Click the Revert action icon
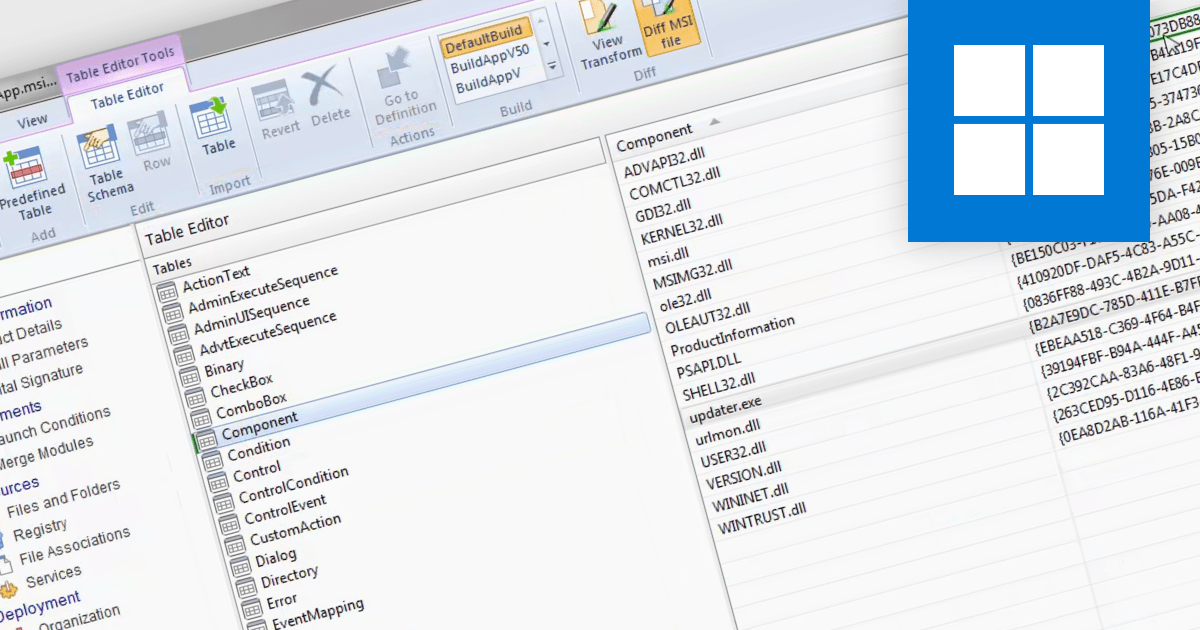The height and width of the screenshot is (630, 1200). click(275, 104)
